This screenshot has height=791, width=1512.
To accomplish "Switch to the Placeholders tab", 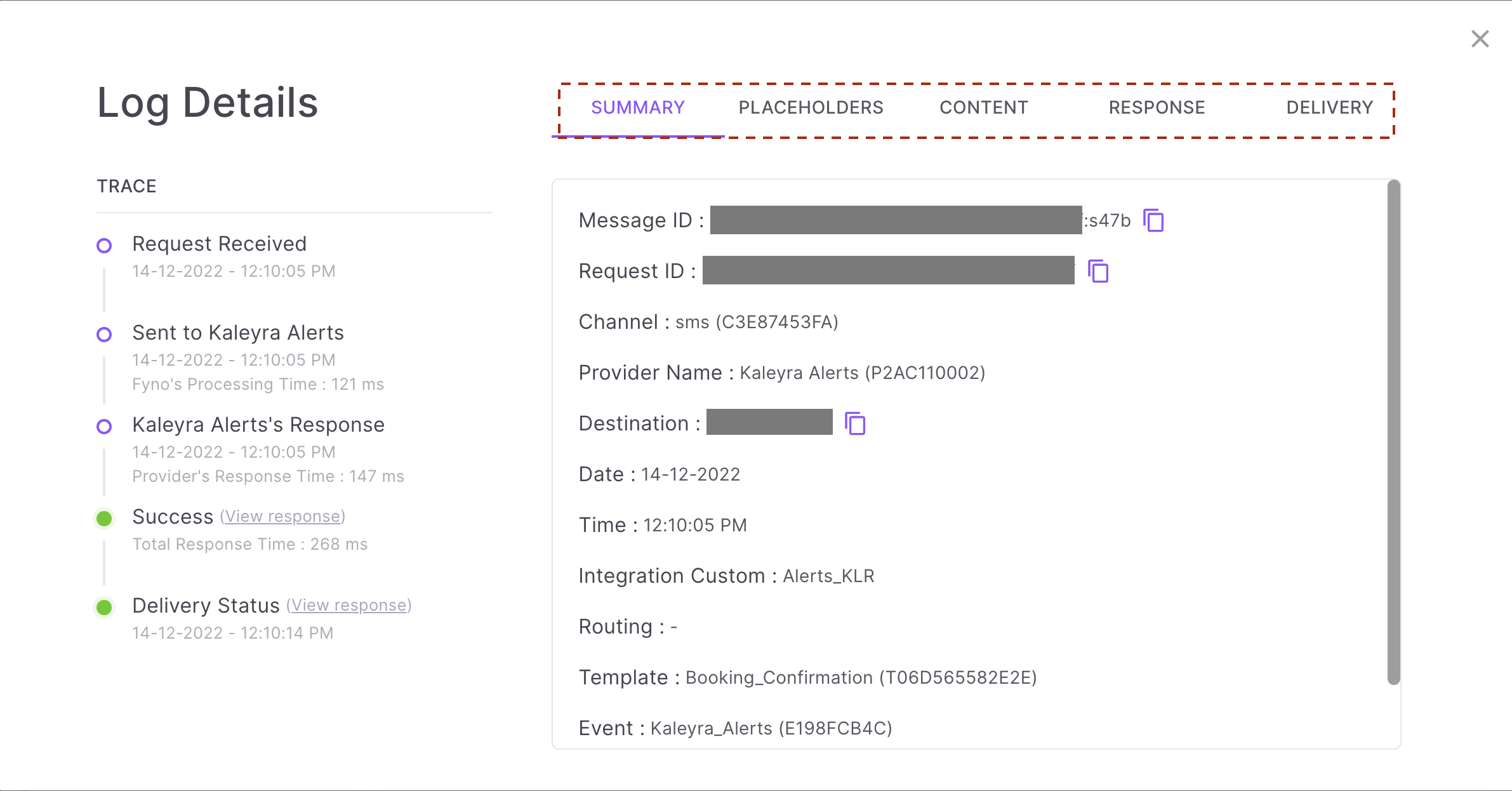I will coord(811,107).
